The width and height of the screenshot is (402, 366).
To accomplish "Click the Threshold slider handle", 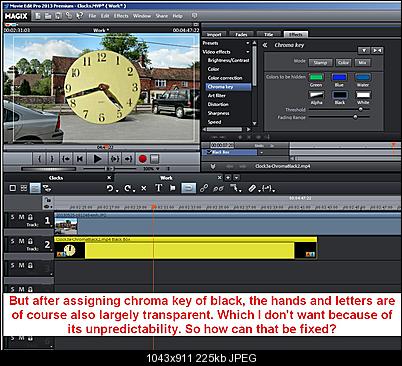I will (360, 109).
